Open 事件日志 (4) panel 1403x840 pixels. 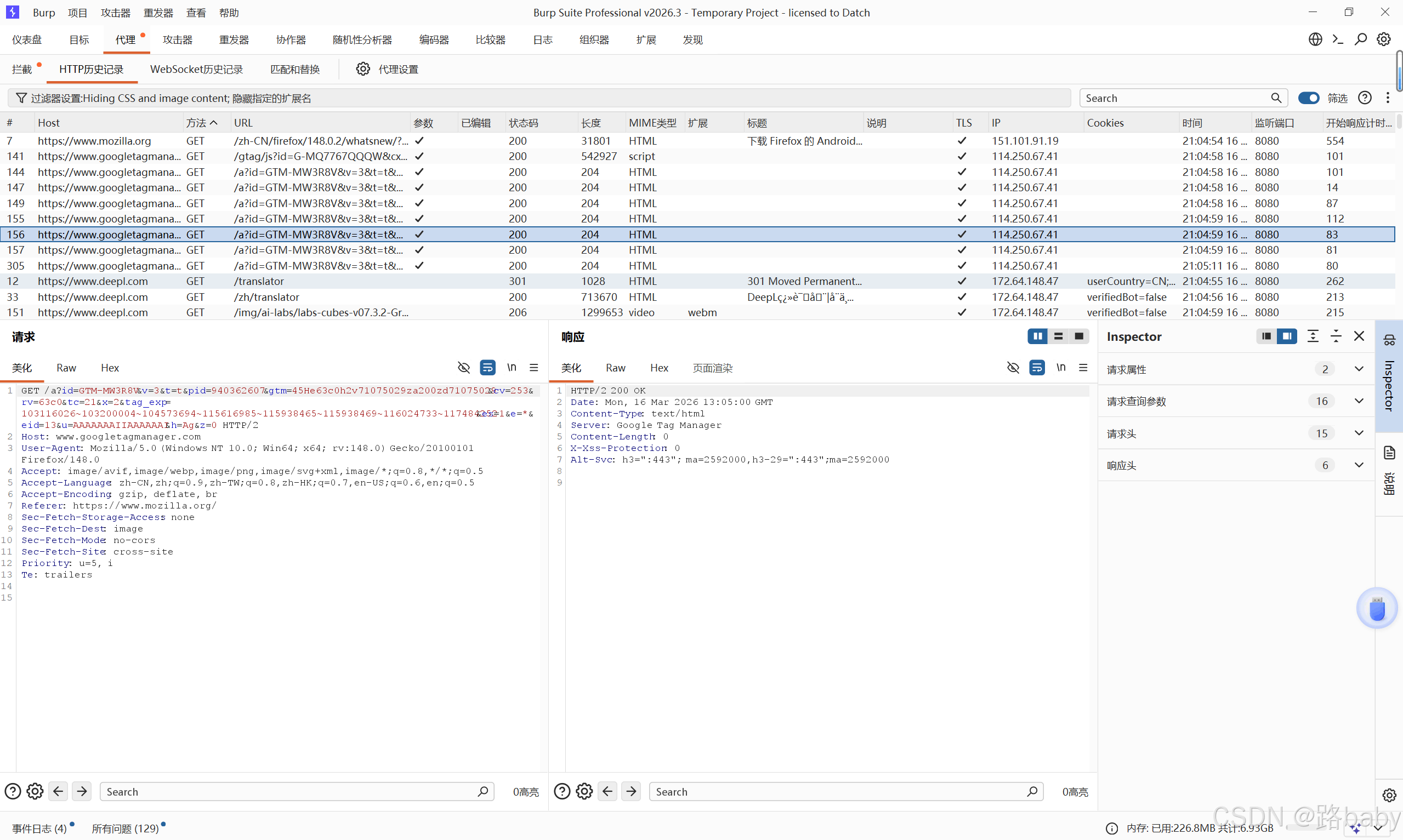[39, 828]
